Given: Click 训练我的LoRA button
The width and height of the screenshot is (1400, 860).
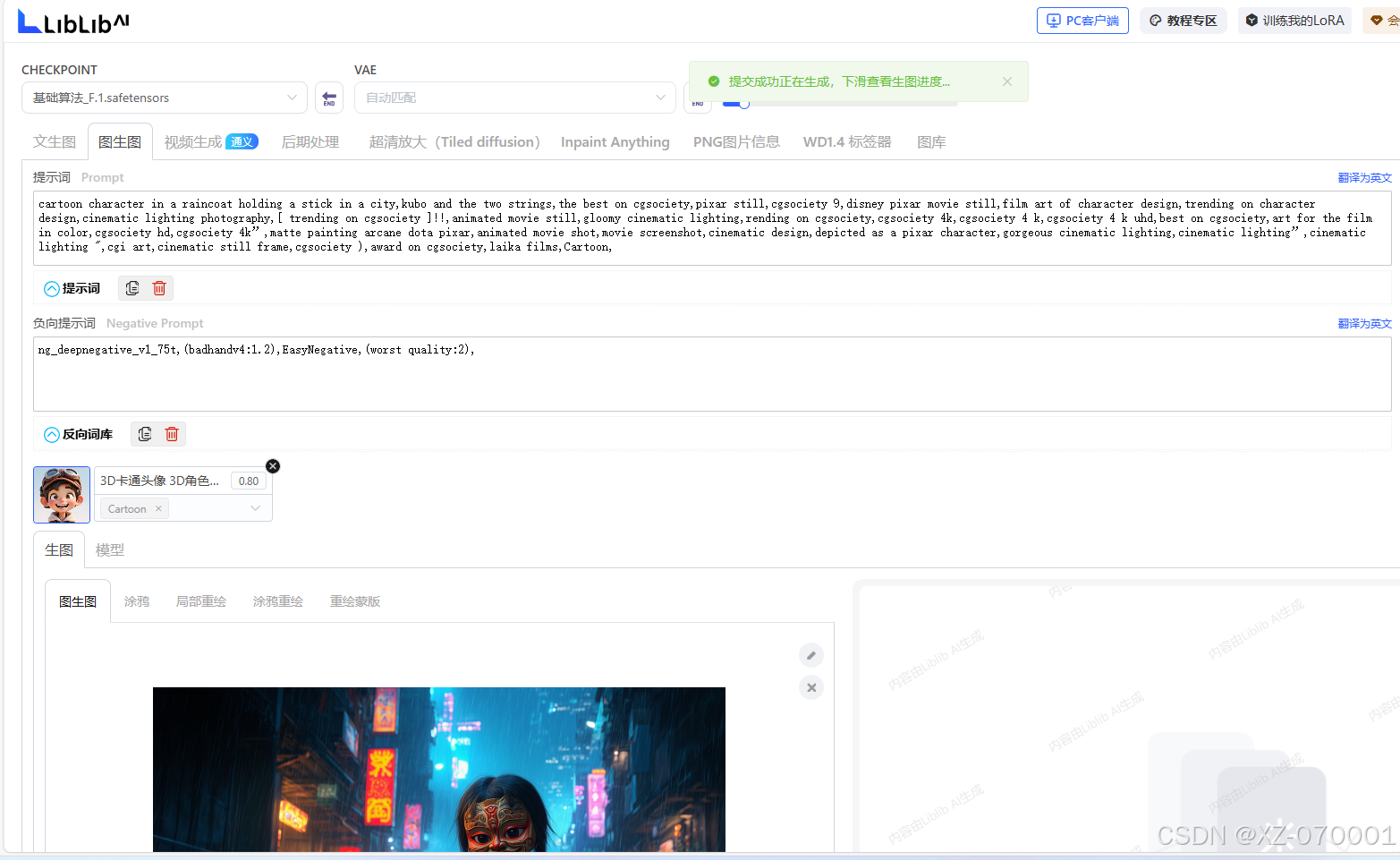Looking at the screenshot, I should pos(1294,21).
